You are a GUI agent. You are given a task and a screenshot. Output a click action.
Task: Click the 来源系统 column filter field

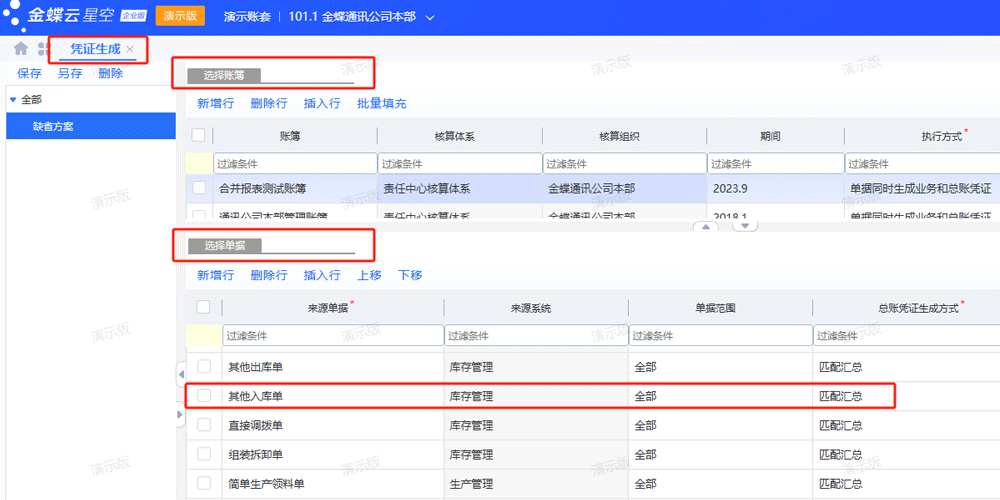[536, 335]
